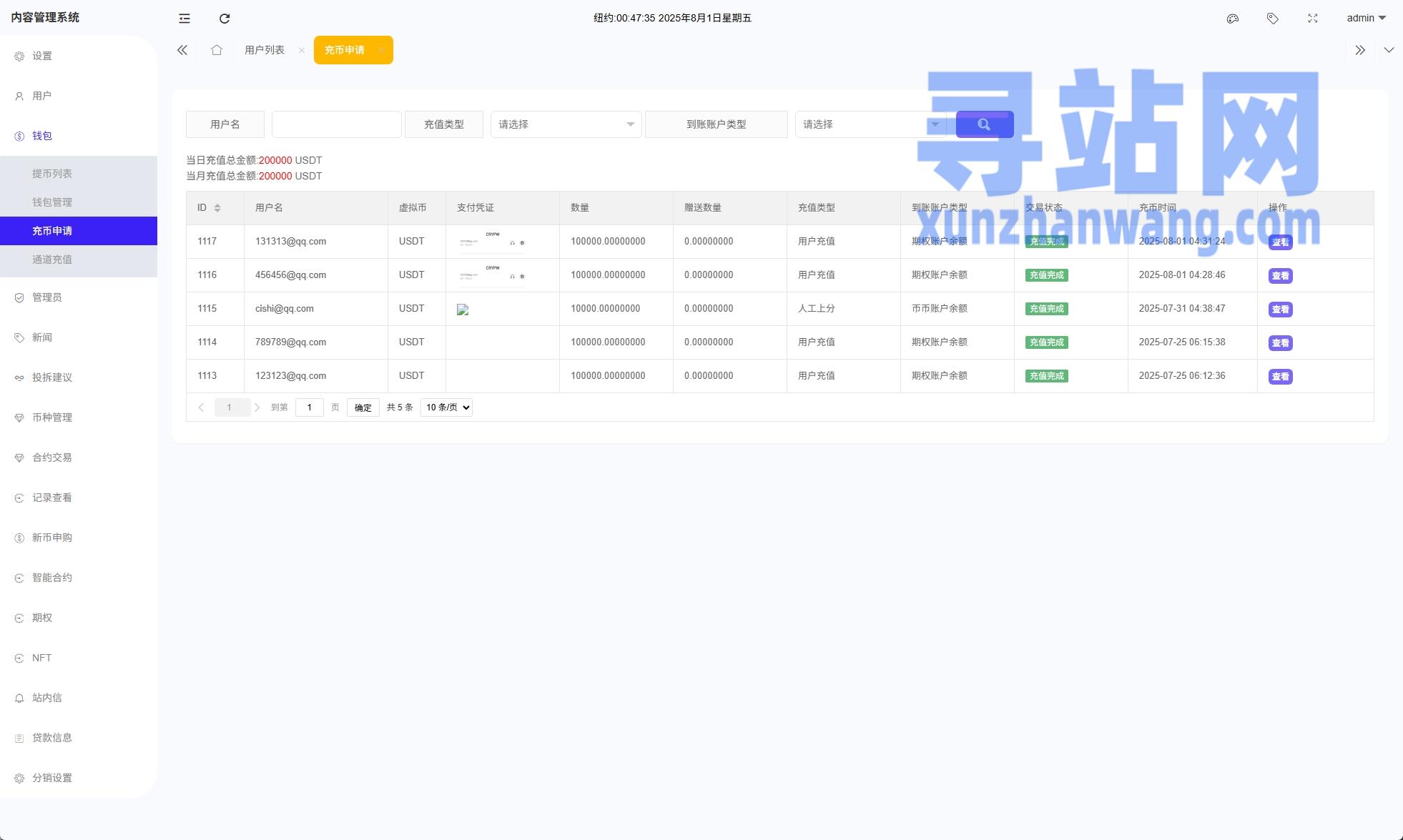Toggle the sidebar collapse menu icon
This screenshot has height=840, width=1403.
pos(184,19)
